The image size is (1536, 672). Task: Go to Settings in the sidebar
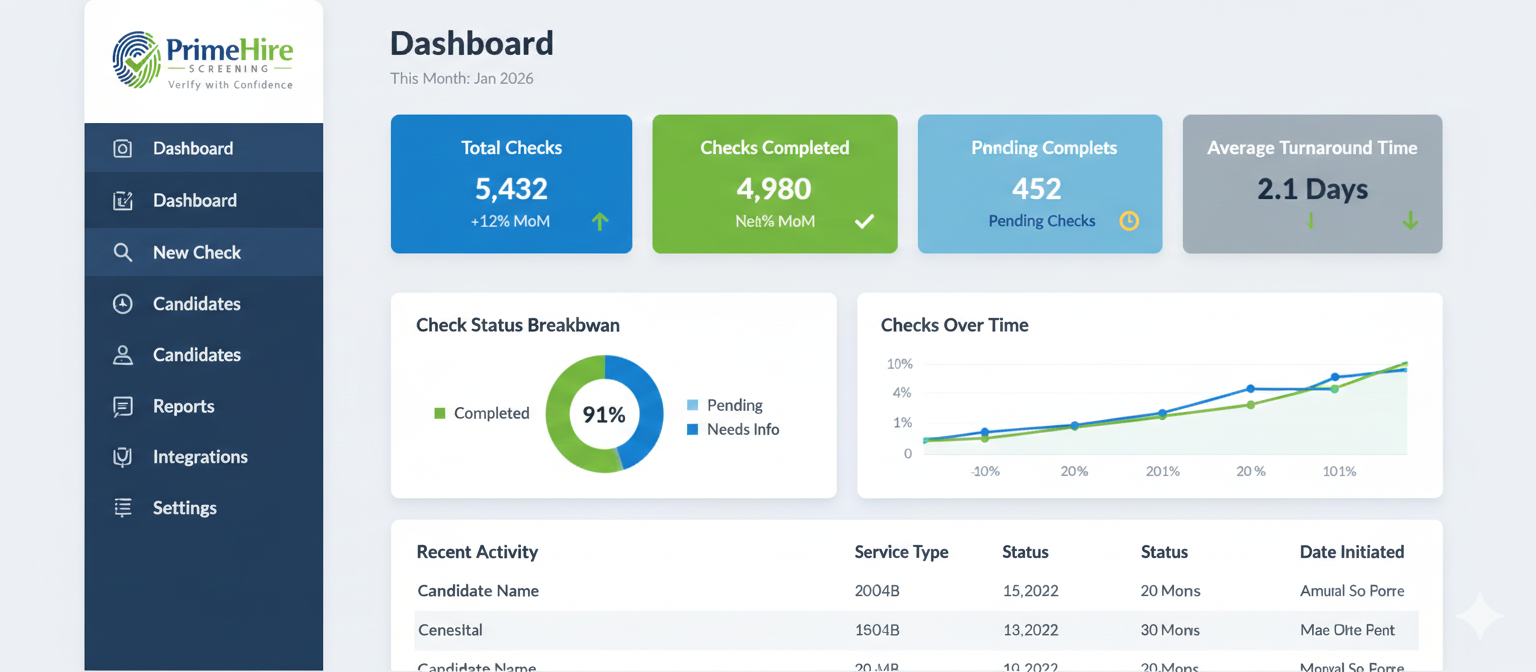[184, 508]
